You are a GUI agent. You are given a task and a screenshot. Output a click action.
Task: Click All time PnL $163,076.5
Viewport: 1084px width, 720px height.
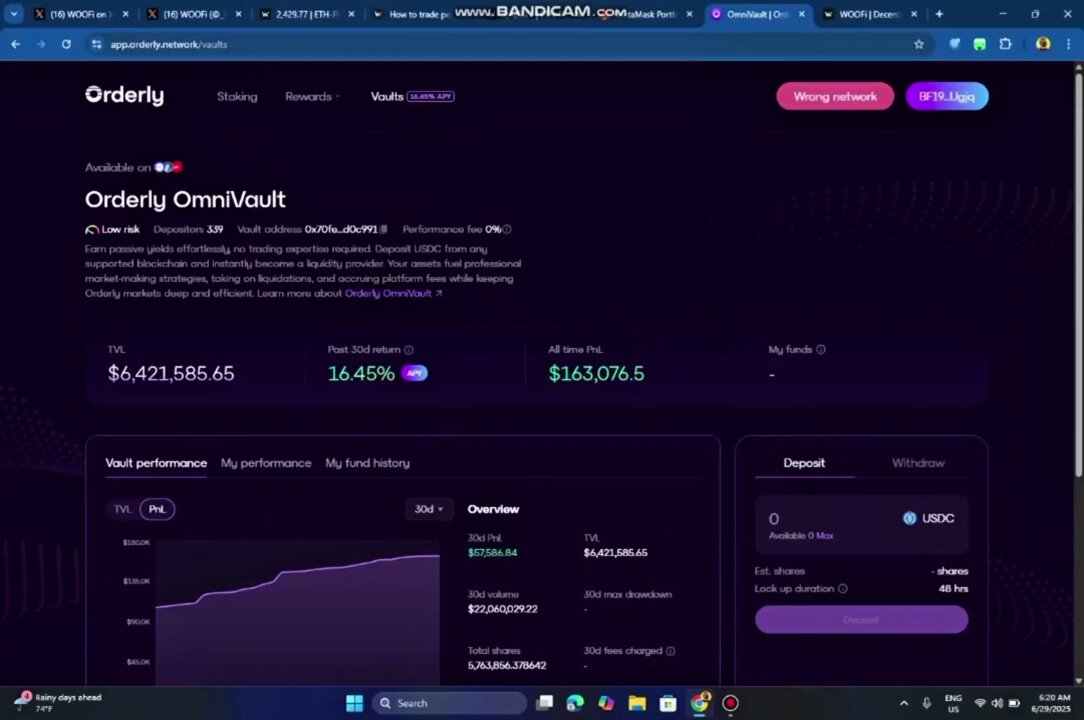596,373
